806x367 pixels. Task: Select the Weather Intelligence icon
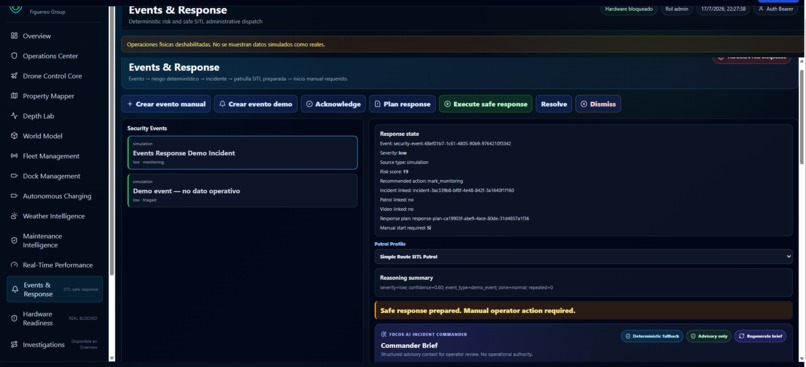click(x=14, y=216)
